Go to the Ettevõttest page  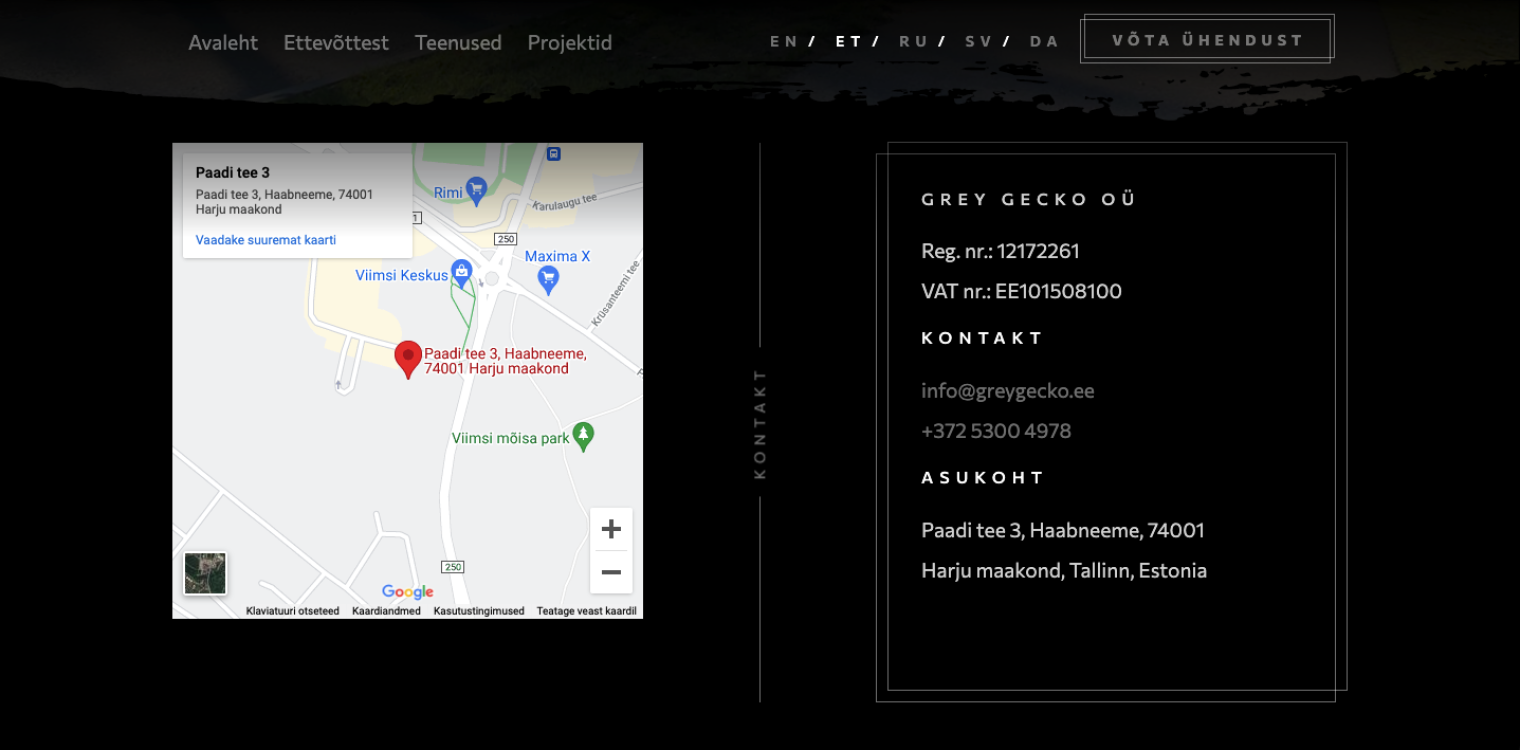point(336,43)
